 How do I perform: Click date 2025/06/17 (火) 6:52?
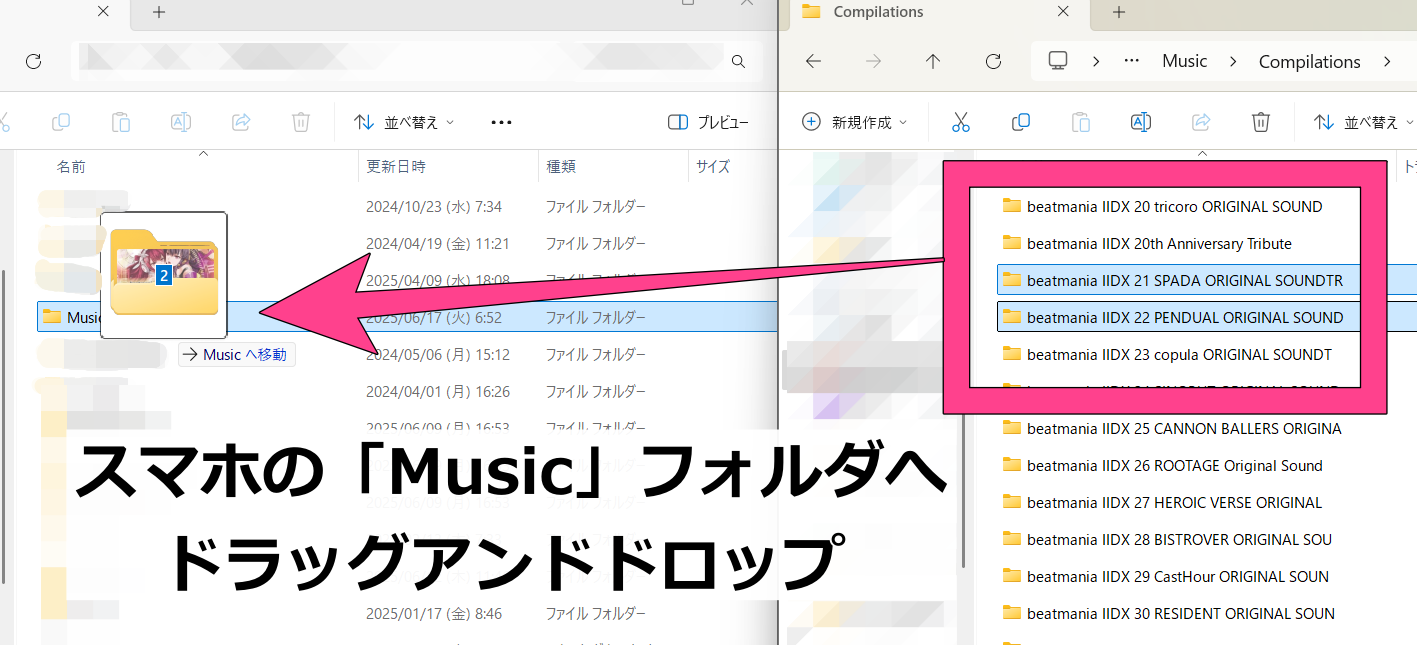point(434,317)
